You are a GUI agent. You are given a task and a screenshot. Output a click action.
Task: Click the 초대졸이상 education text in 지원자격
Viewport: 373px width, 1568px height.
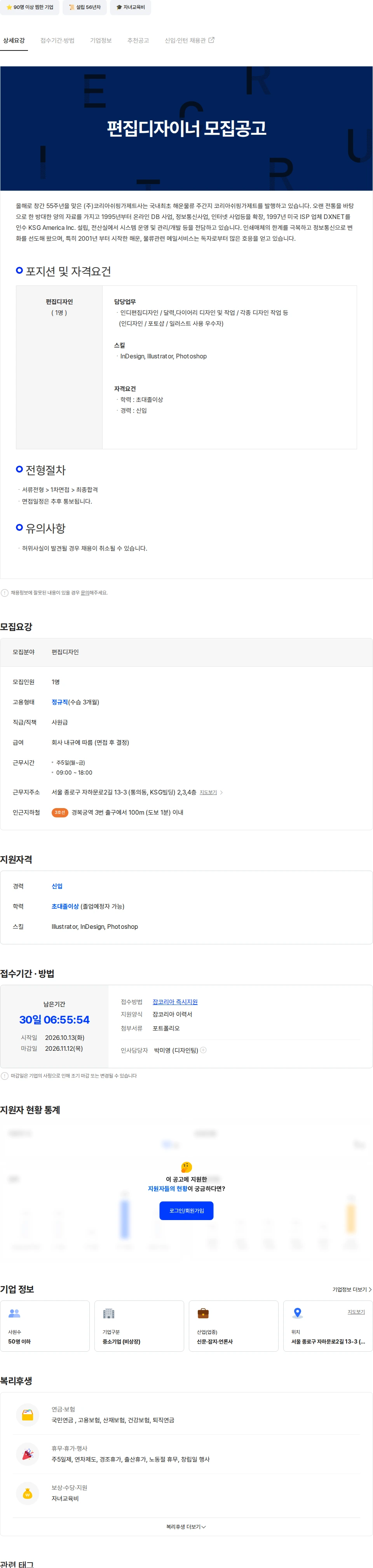click(x=65, y=906)
